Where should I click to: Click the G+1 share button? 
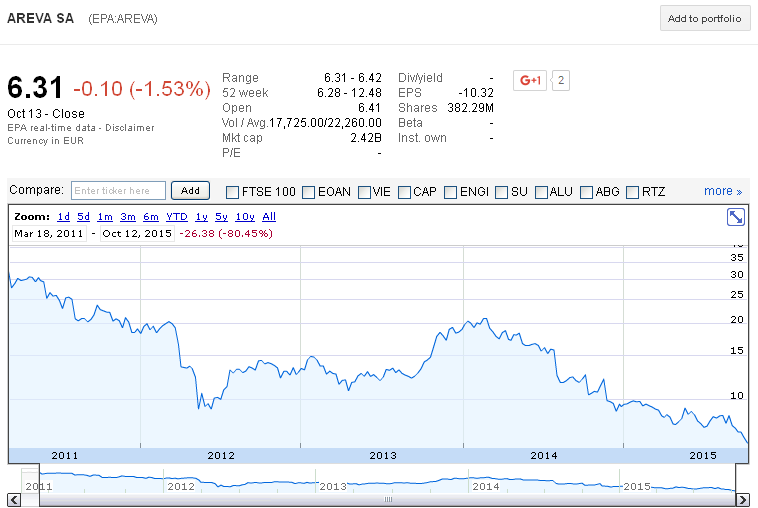click(530, 80)
